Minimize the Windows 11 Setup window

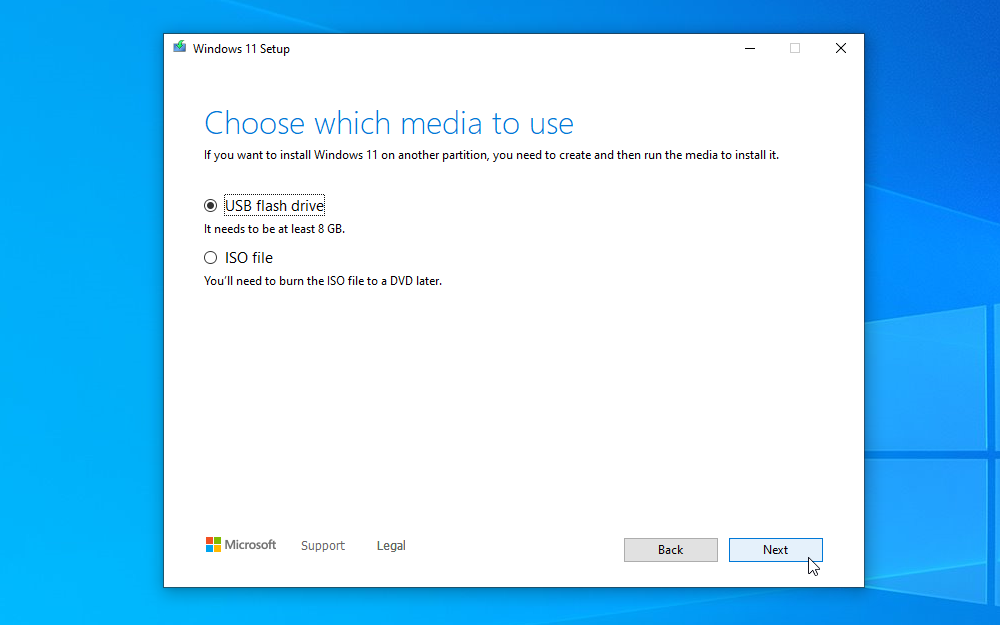749,48
